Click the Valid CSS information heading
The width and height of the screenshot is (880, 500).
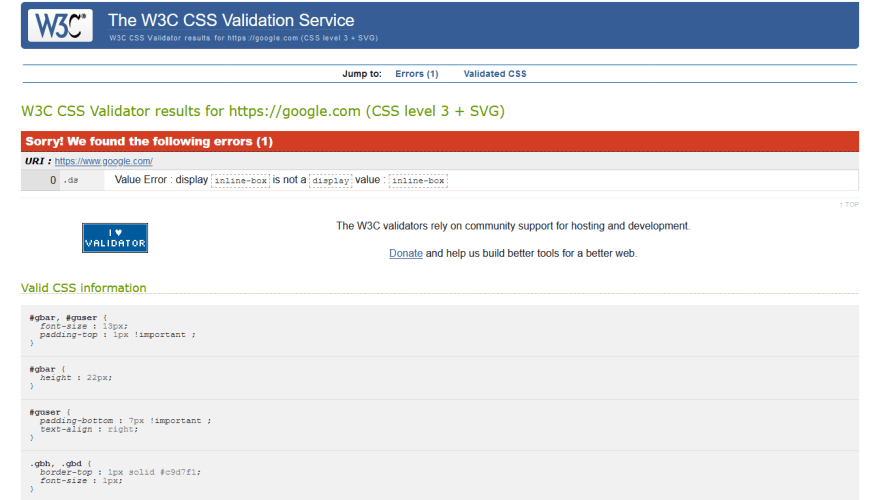[x=84, y=288]
